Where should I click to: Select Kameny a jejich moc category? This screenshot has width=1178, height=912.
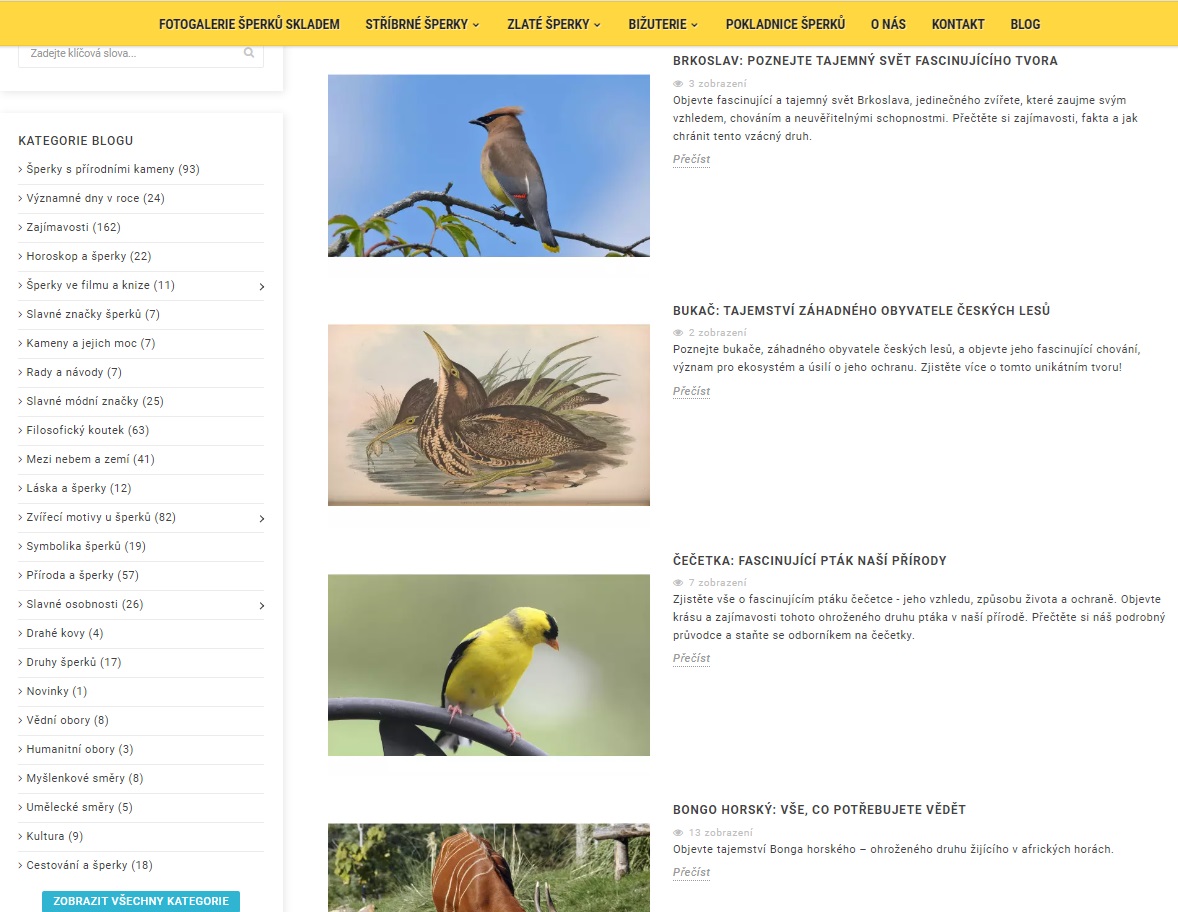[91, 343]
